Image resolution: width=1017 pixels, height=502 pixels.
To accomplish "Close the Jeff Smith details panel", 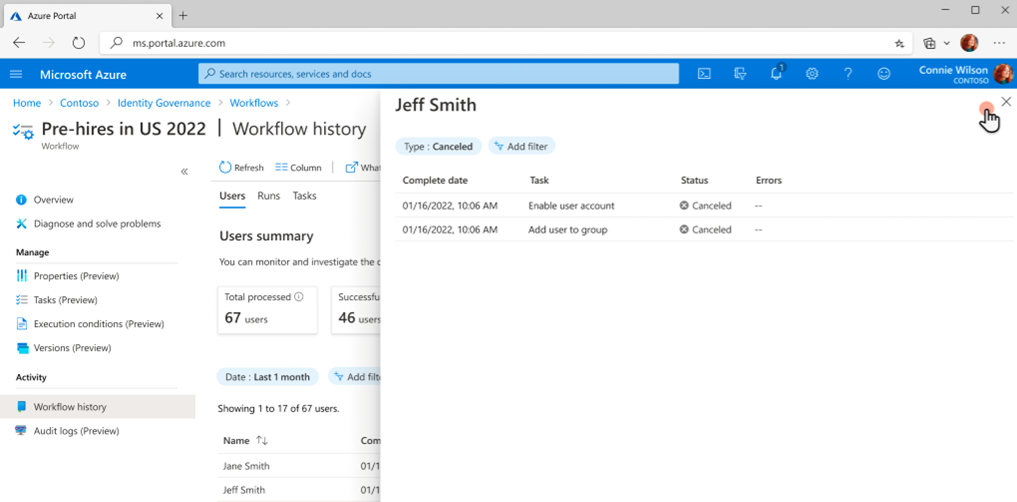I will click(1006, 102).
